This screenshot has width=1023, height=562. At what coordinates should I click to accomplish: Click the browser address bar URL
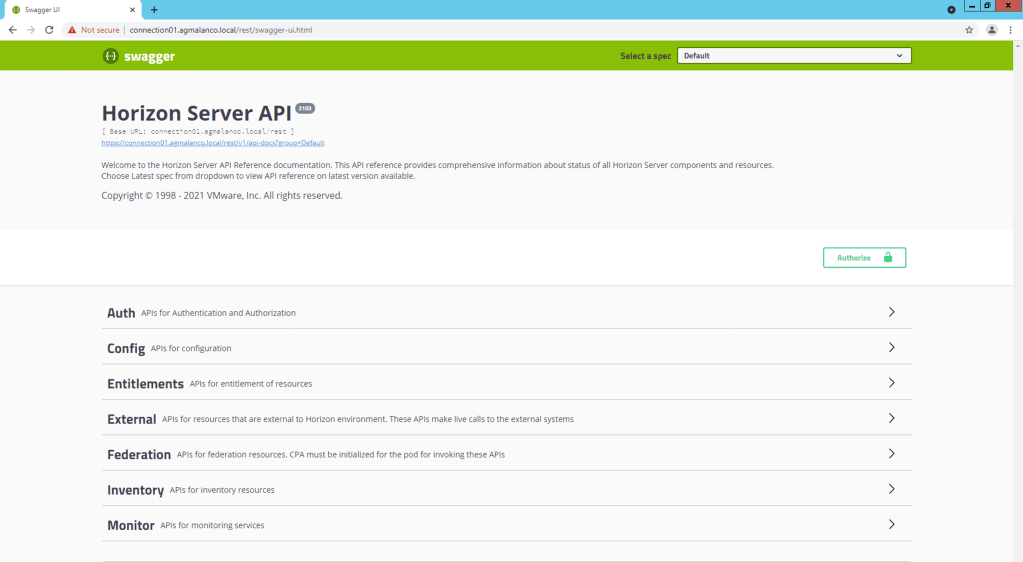[x=220, y=30]
